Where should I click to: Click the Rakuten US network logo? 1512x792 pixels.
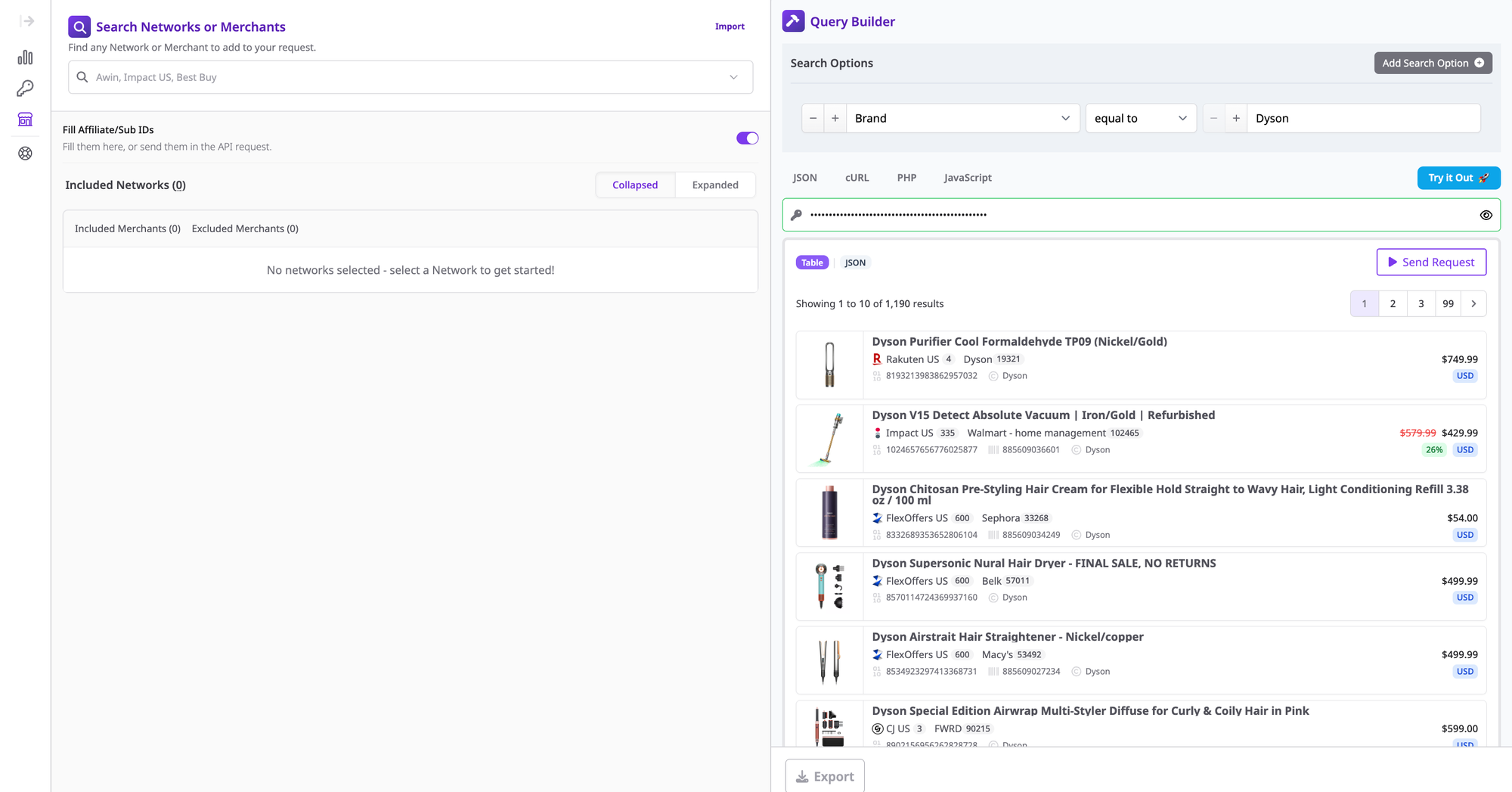click(877, 359)
